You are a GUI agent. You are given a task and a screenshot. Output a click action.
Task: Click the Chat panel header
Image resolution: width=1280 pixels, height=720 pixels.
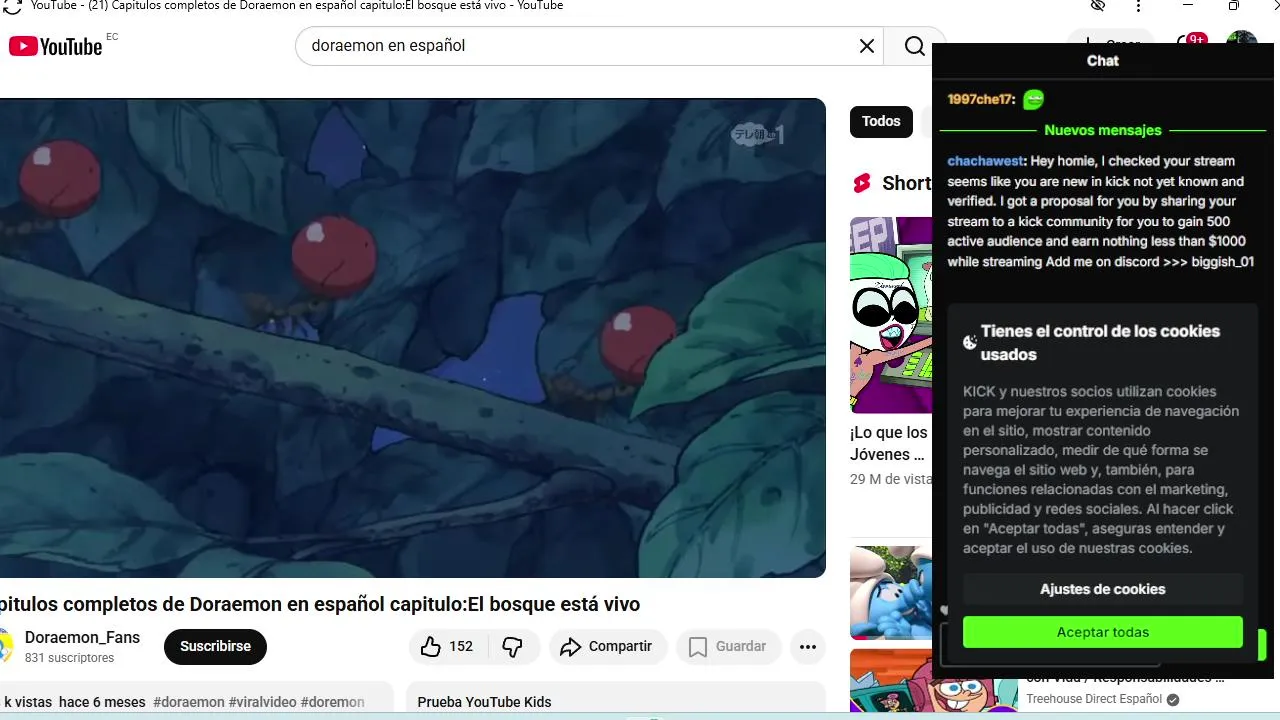(x=1103, y=61)
